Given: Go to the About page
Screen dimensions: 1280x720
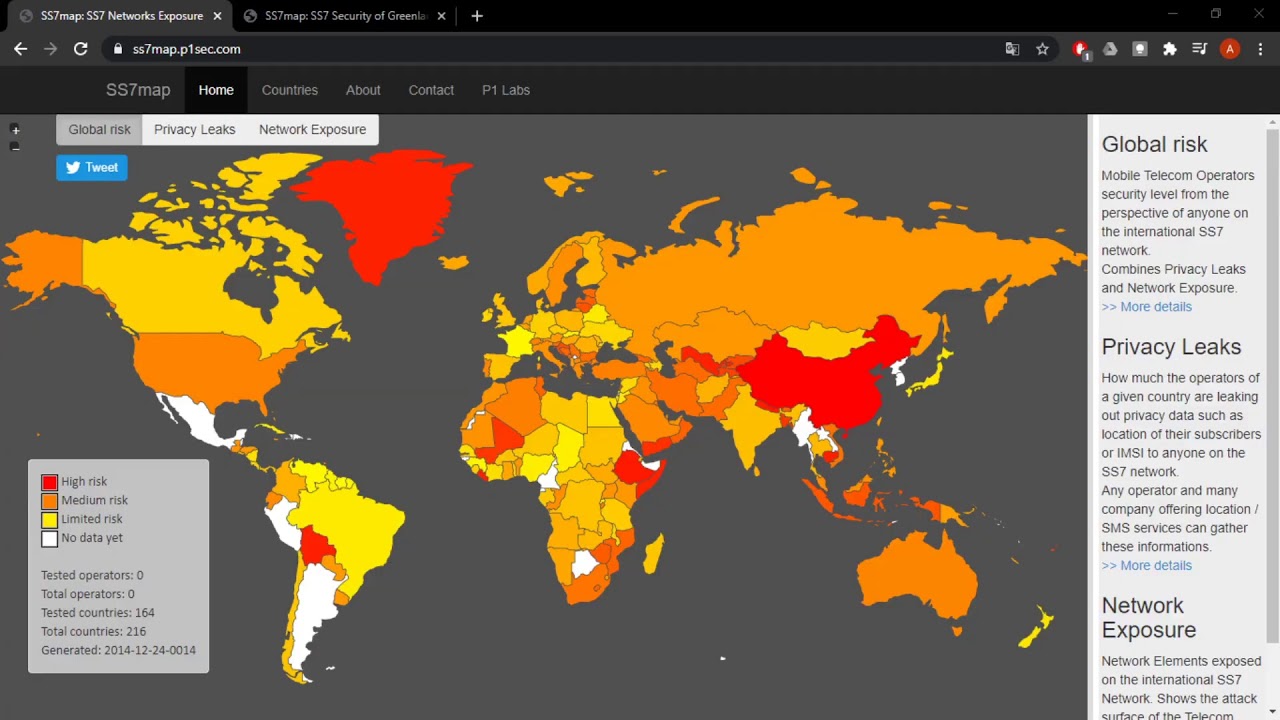Looking at the screenshot, I should [363, 90].
